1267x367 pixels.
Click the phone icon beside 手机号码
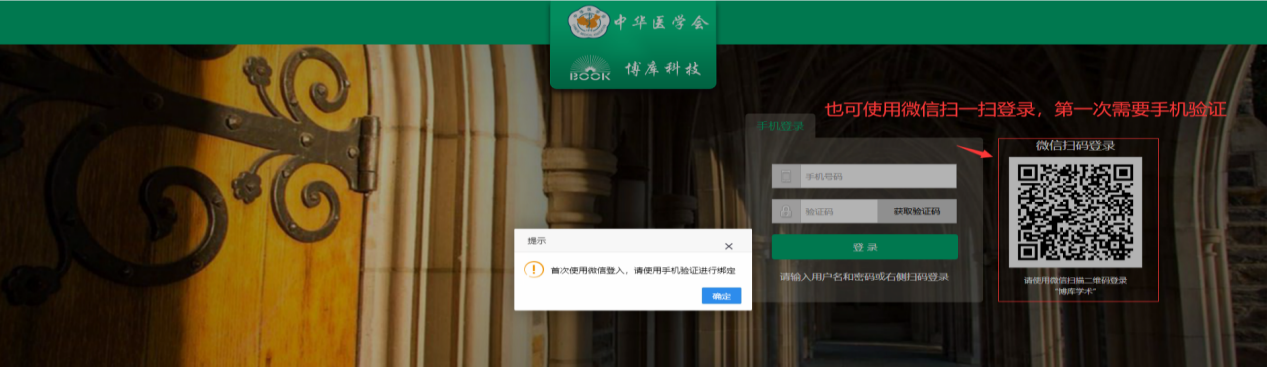(786, 177)
